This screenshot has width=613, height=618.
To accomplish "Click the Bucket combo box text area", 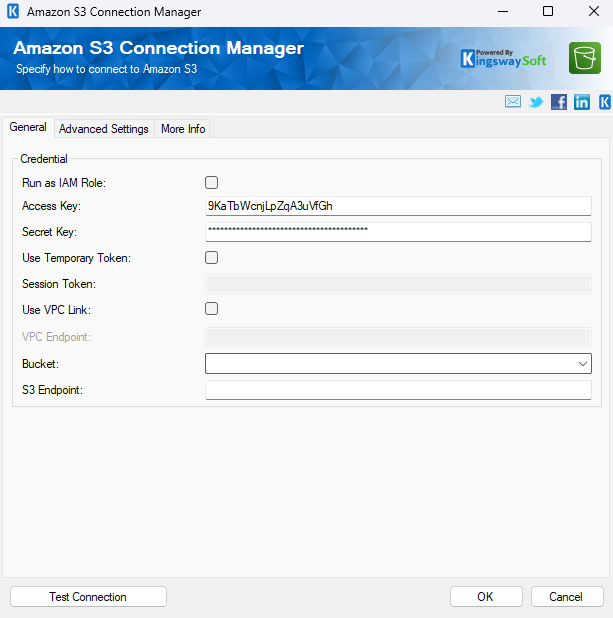I will (x=390, y=363).
